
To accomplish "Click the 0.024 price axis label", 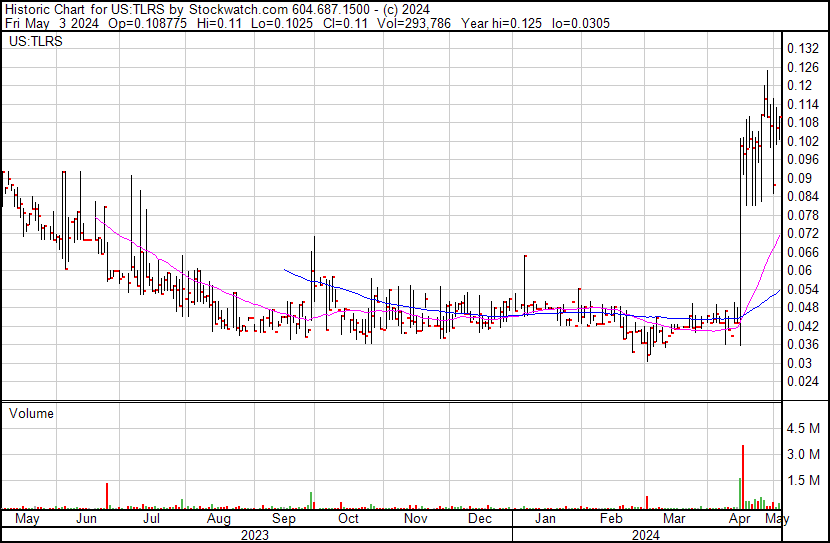I will 802,382.
